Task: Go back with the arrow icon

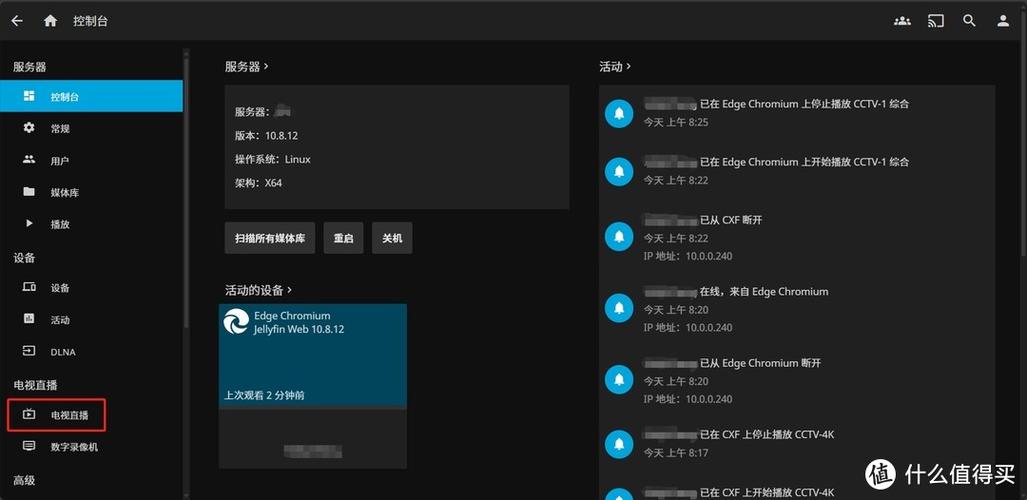Action: click(x=17, y=21)
